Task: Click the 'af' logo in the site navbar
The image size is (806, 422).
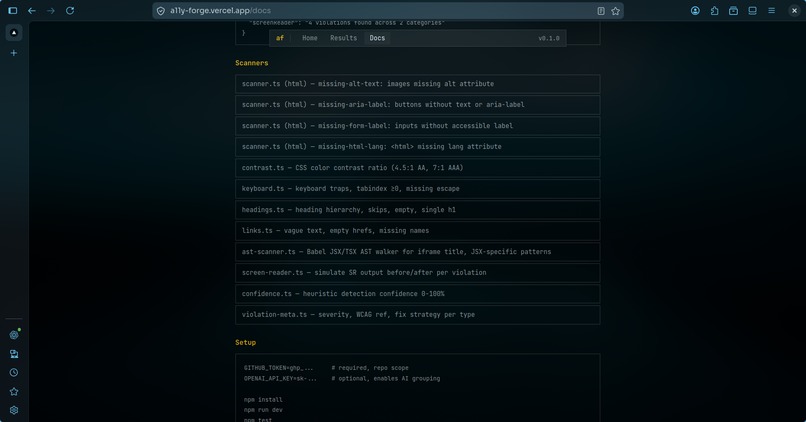Action: pyautogui.click(x=280, y=38)
